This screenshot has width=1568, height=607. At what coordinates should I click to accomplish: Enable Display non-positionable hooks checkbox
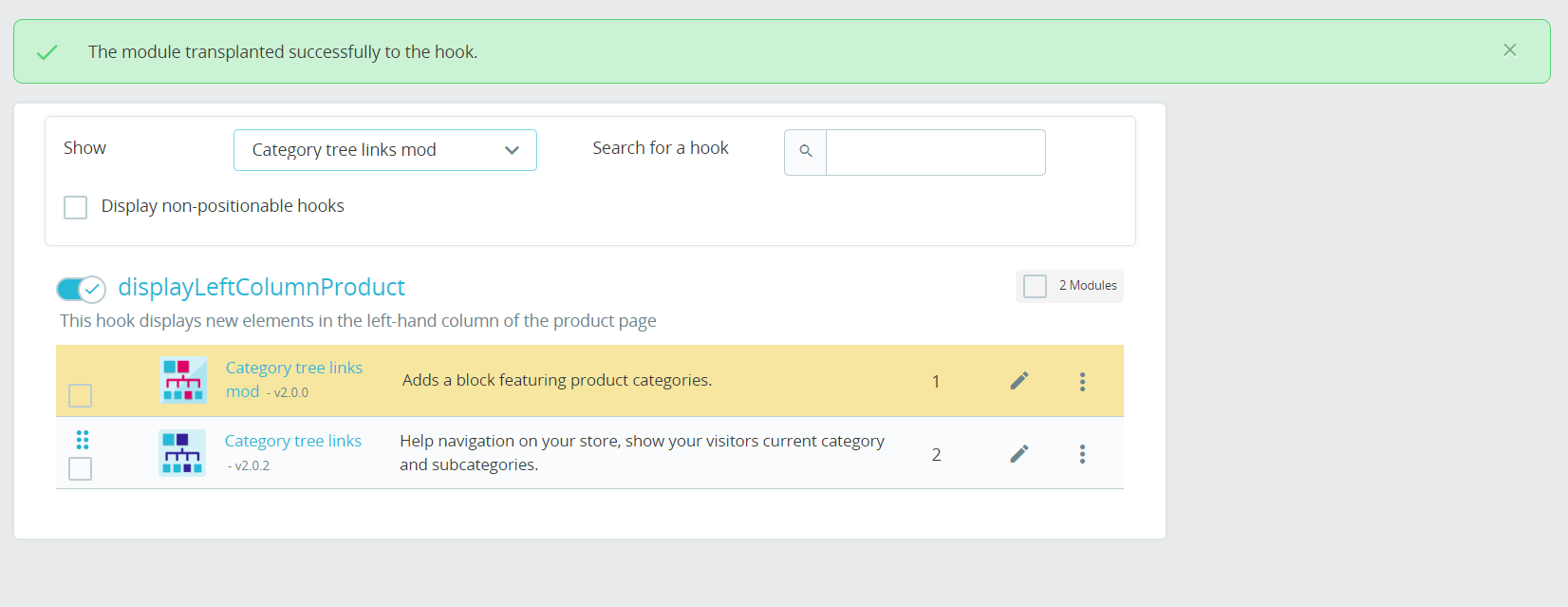76,207
